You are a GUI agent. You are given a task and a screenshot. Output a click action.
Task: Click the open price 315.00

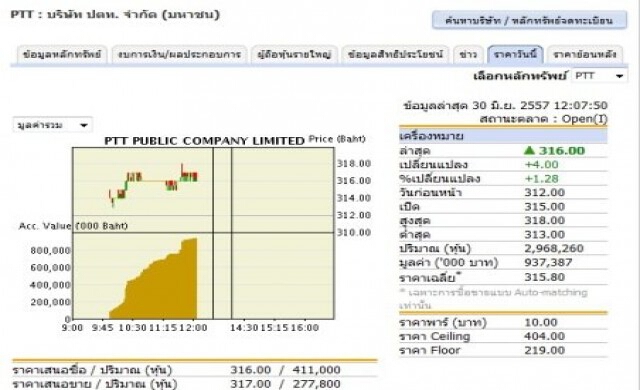[x=544, y=206]
